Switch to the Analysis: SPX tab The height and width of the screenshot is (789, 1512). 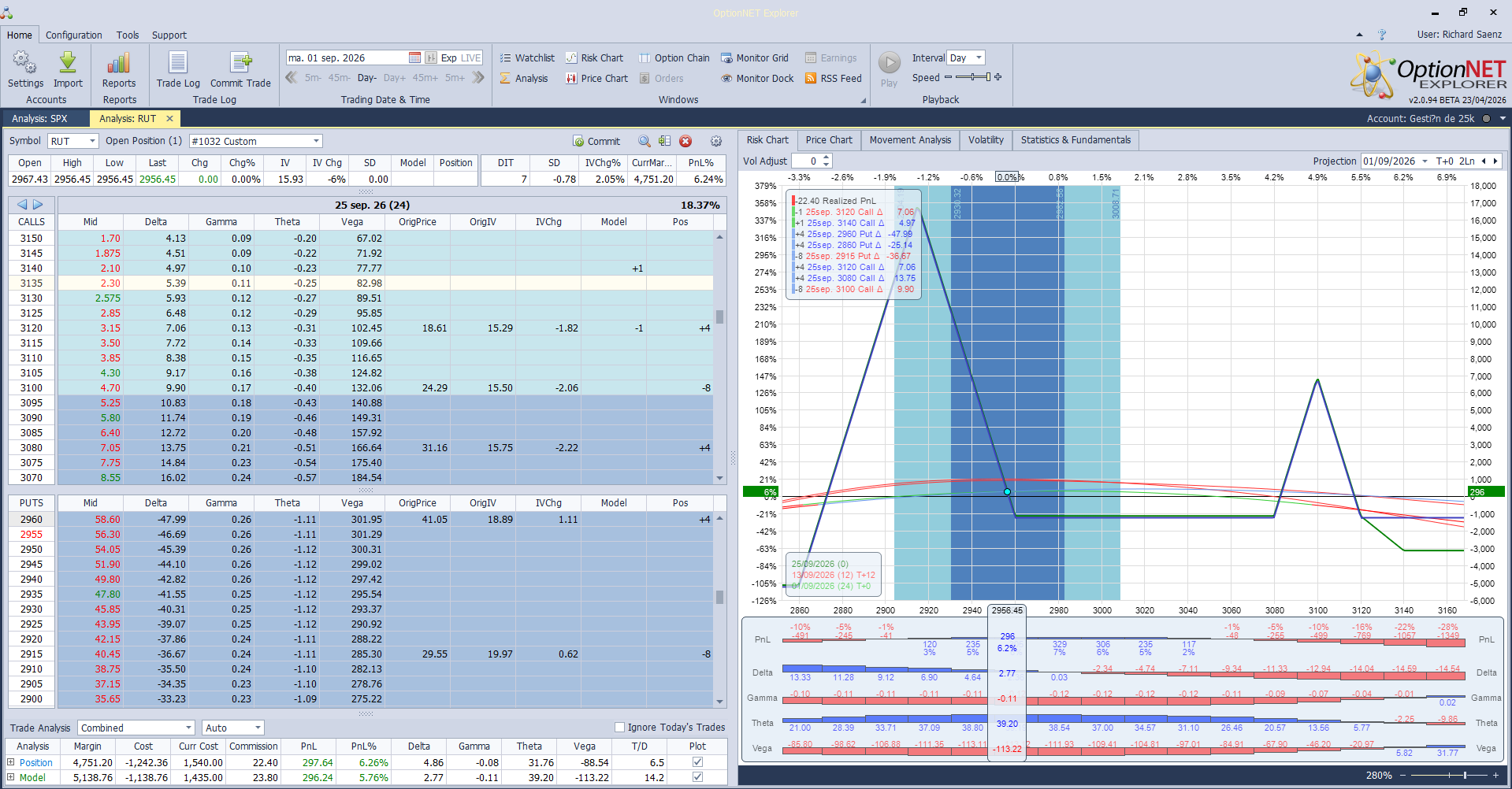[x=39, y=118]
